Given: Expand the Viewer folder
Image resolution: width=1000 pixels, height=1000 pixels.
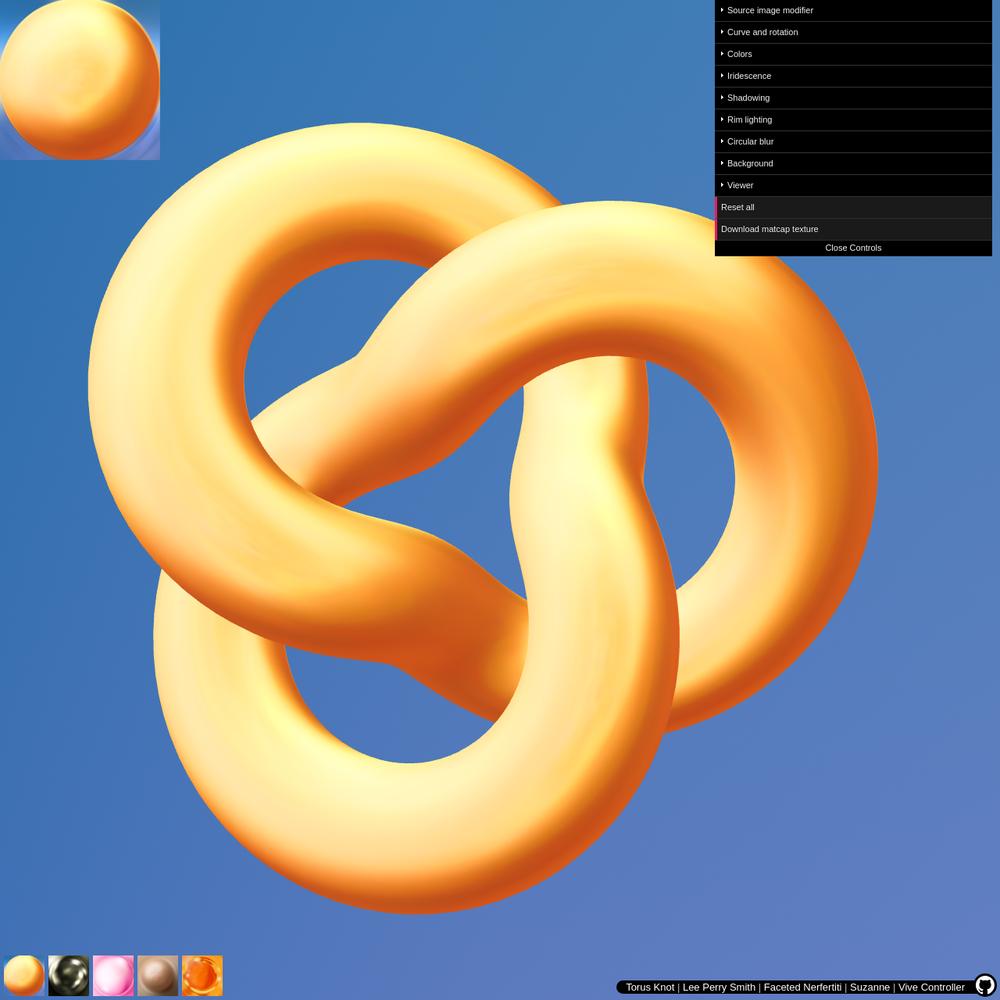Looking at the screenshot, I should click(853, 185).
